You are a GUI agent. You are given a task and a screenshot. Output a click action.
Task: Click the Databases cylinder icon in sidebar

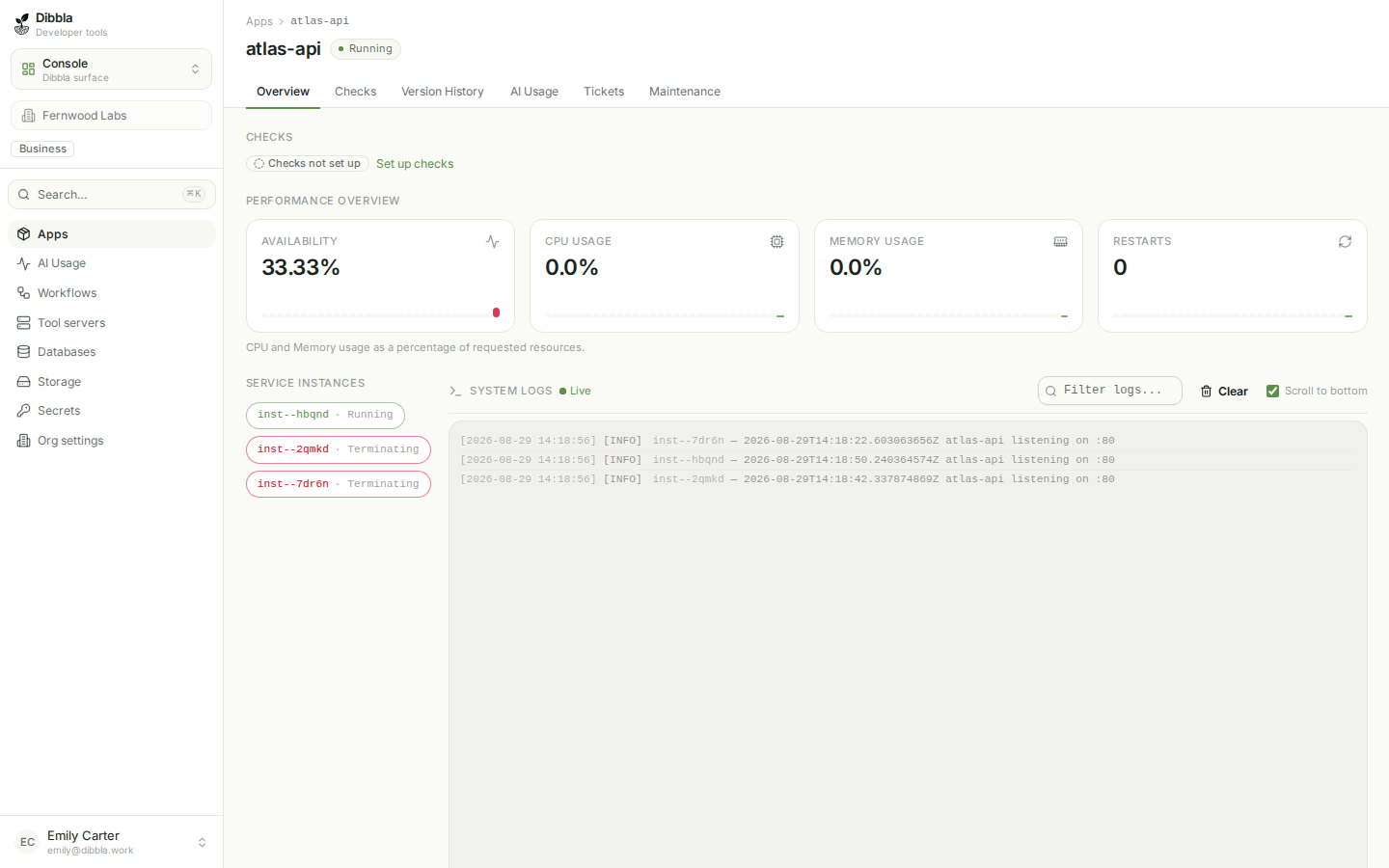pos(24,352)
